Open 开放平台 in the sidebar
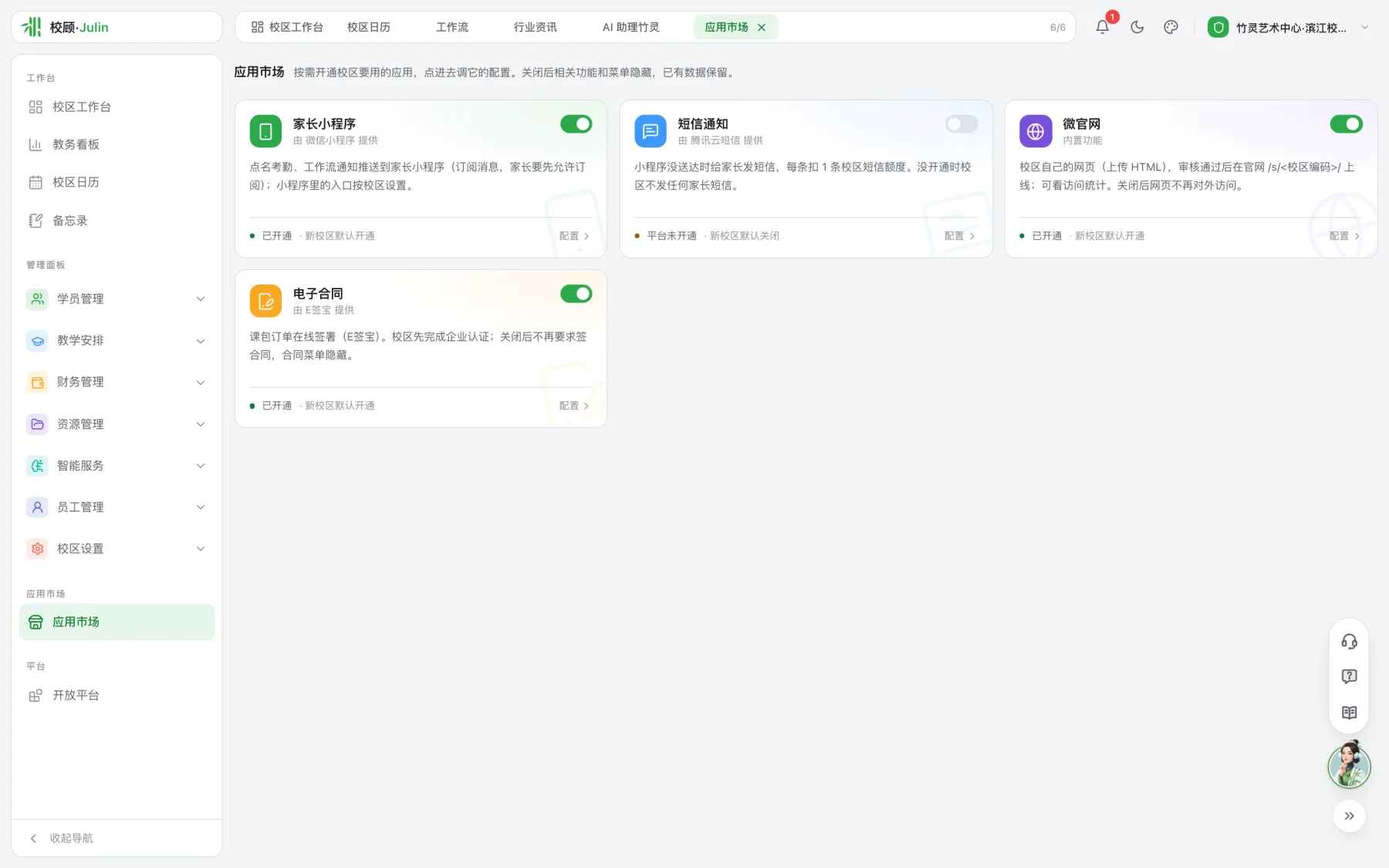The height and width of the screenshot is (868, 1389). tap(117, 695)
